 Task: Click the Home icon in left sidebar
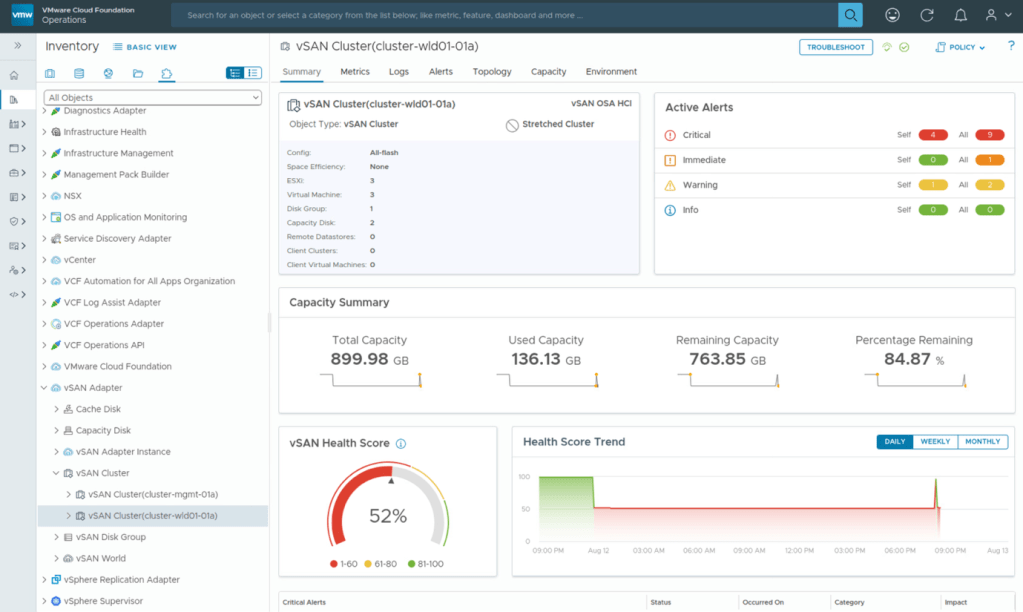coord(14,75)
